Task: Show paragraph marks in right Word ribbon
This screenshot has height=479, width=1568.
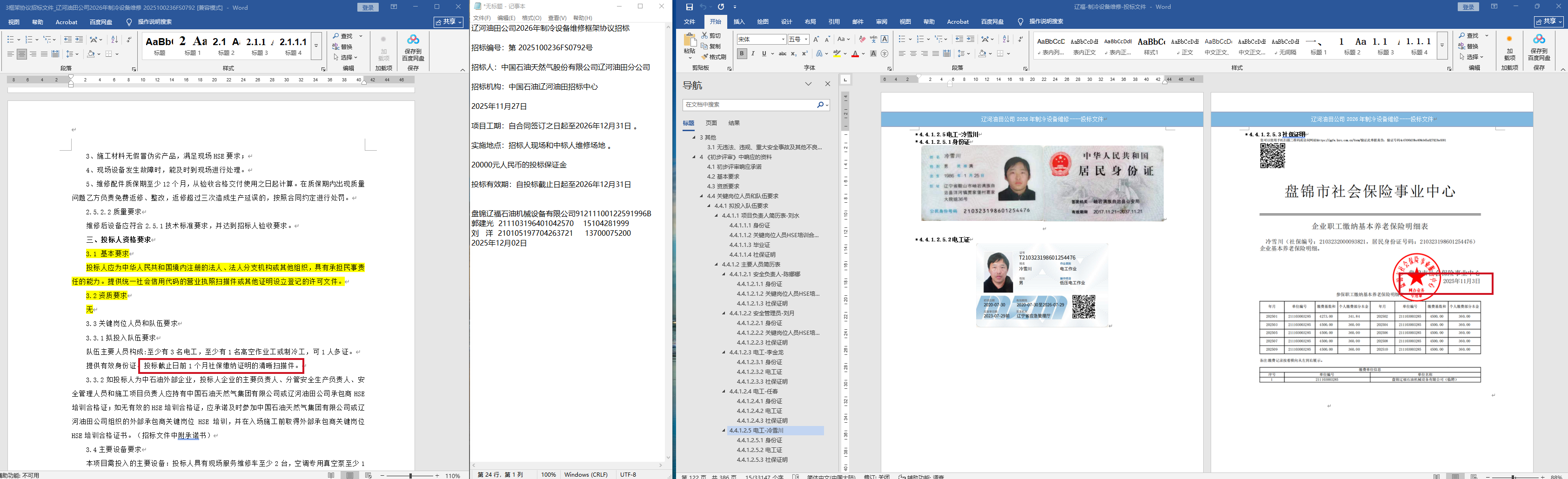Action: 1020,39
